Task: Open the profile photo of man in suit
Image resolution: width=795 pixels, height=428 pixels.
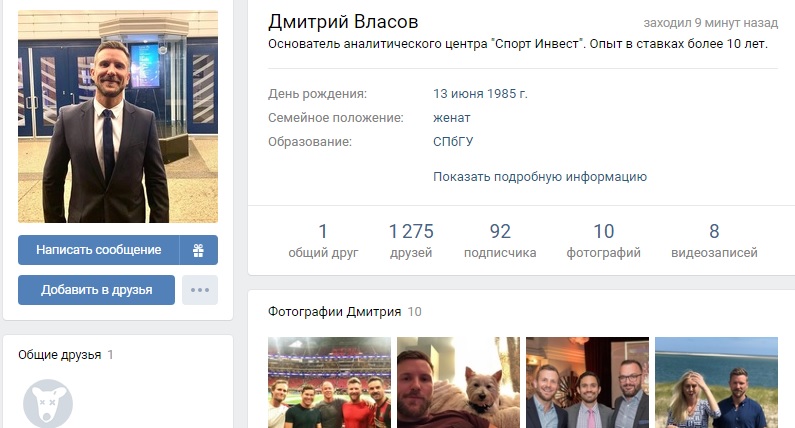Action: [x=118, y=117]
